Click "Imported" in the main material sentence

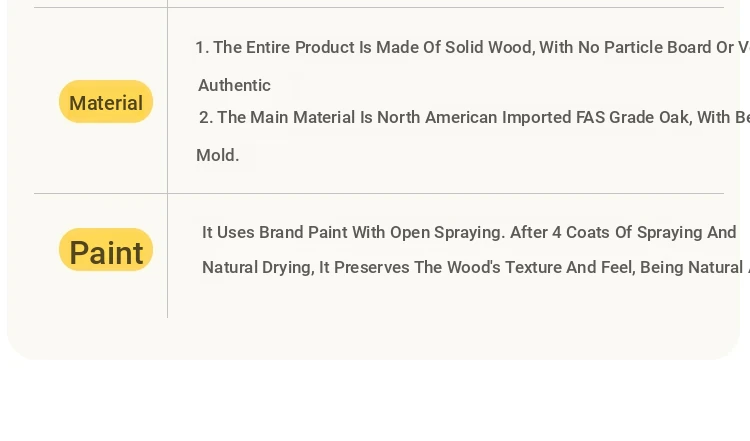tap(536, 118)
